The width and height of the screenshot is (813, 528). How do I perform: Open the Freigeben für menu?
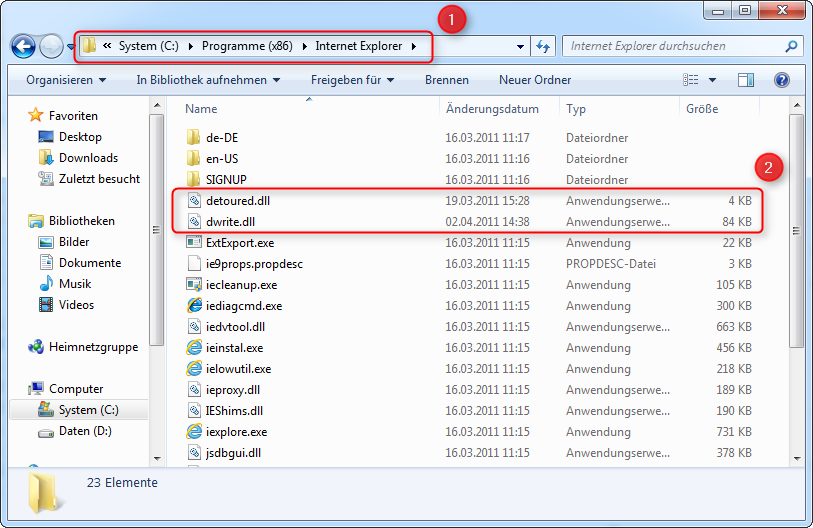[x=353, y=80]
